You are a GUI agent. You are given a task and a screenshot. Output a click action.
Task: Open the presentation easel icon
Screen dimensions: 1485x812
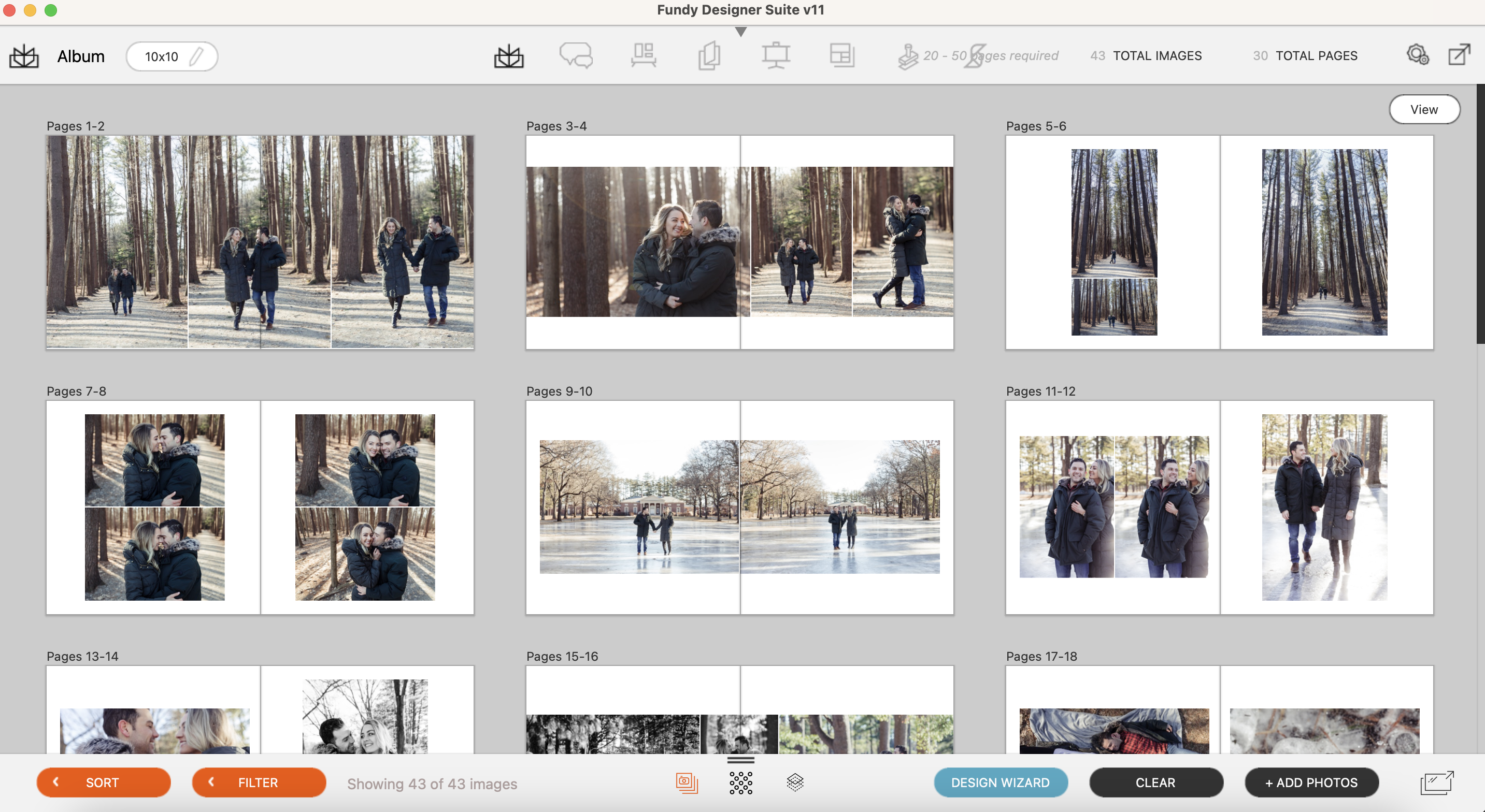[775, 56]
